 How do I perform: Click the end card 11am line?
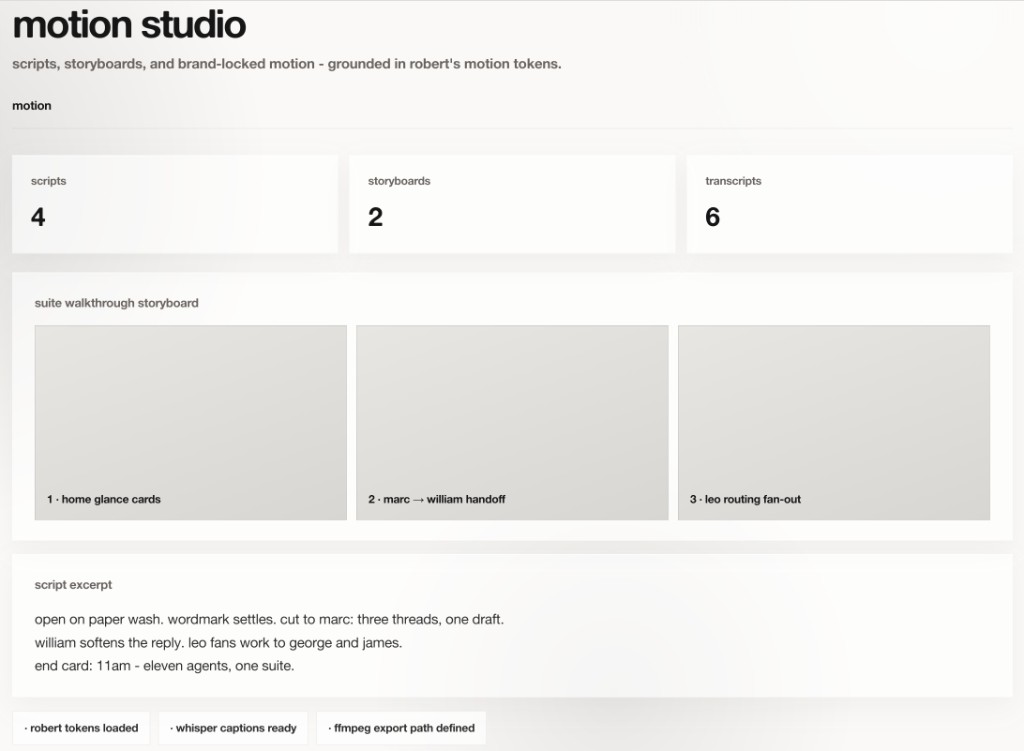coord(165,666)
